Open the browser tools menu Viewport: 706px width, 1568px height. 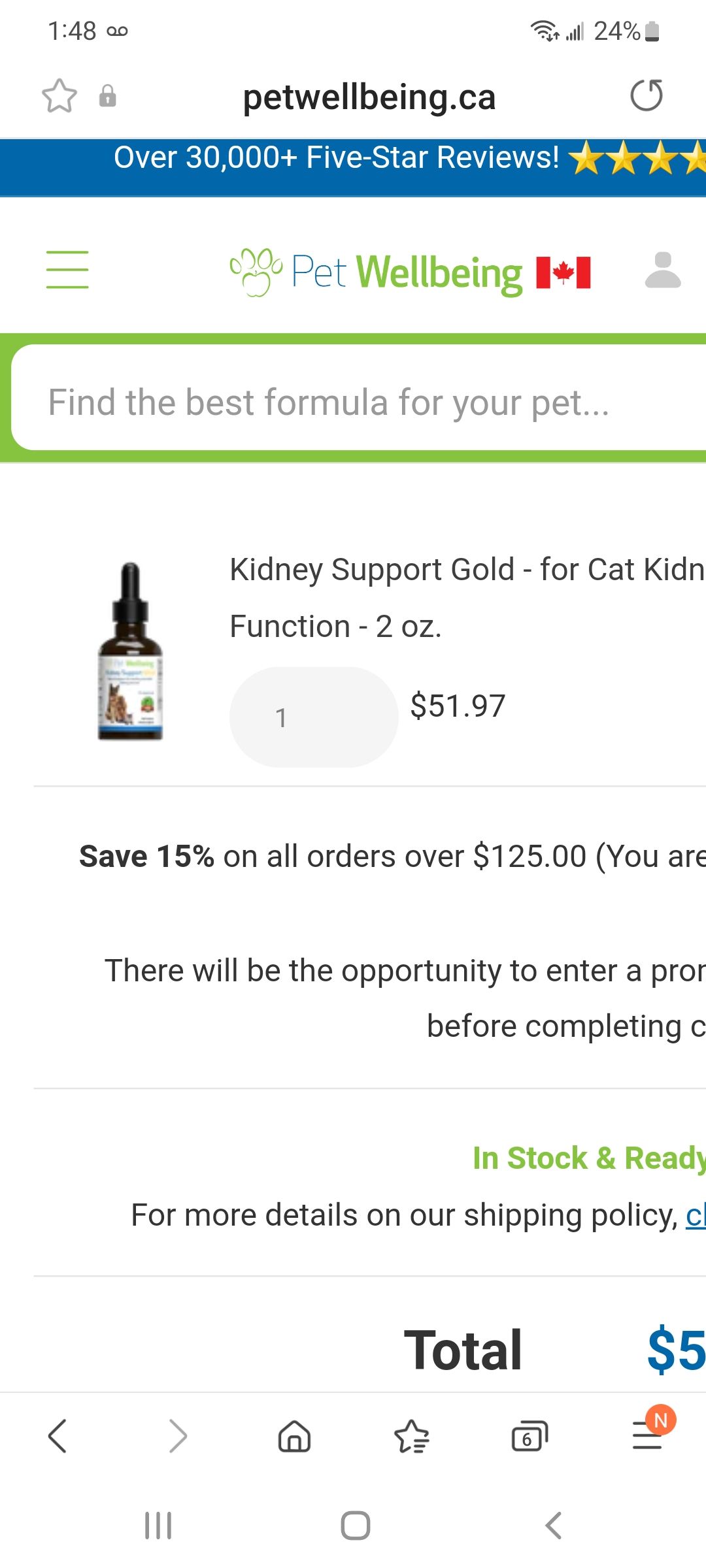click(647, 1436)
